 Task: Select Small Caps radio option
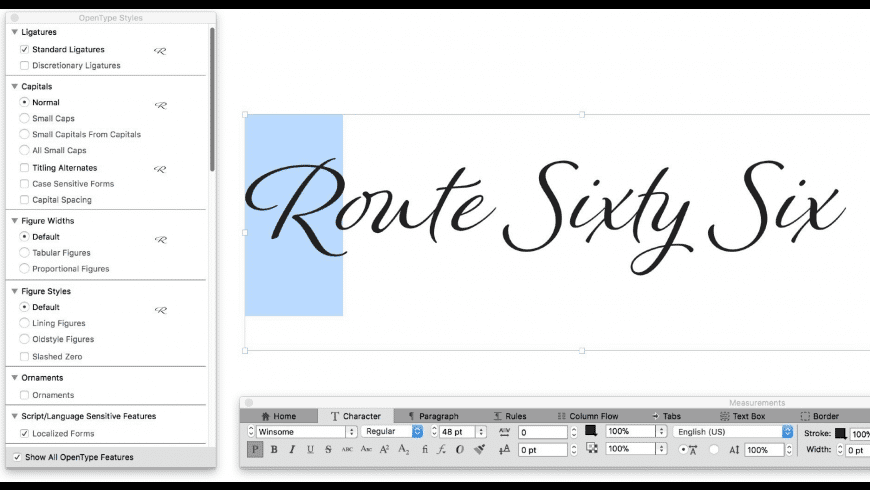pos(24,118)
